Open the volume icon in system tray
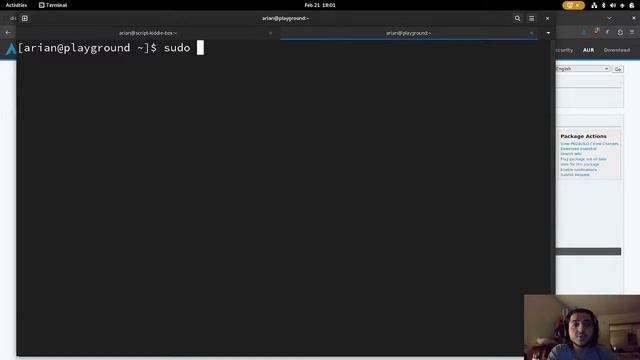The width and height of the screenshot is (640, 360). (613, 5)
